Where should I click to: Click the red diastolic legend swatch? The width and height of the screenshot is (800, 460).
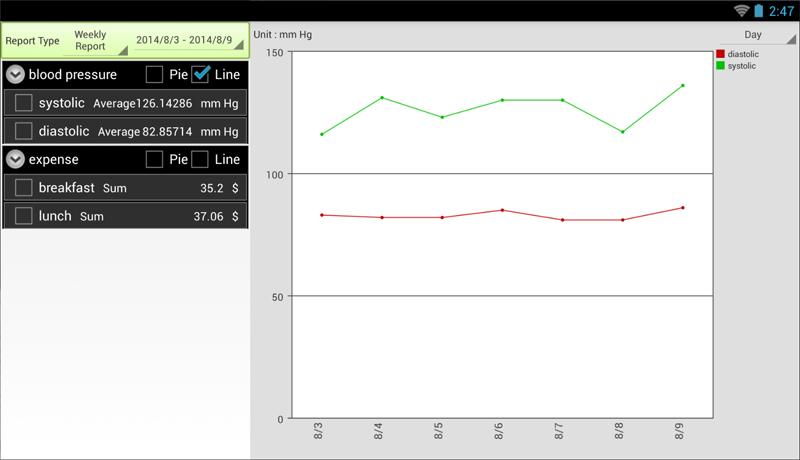click(720, 54)
